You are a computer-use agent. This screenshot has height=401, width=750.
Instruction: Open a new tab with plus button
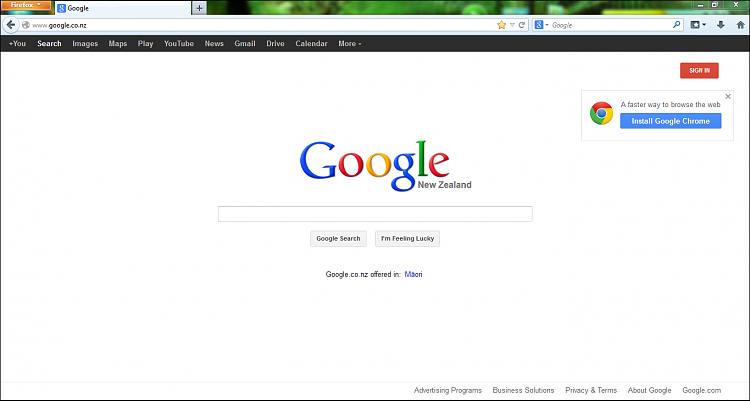click(x=199, y=8)
